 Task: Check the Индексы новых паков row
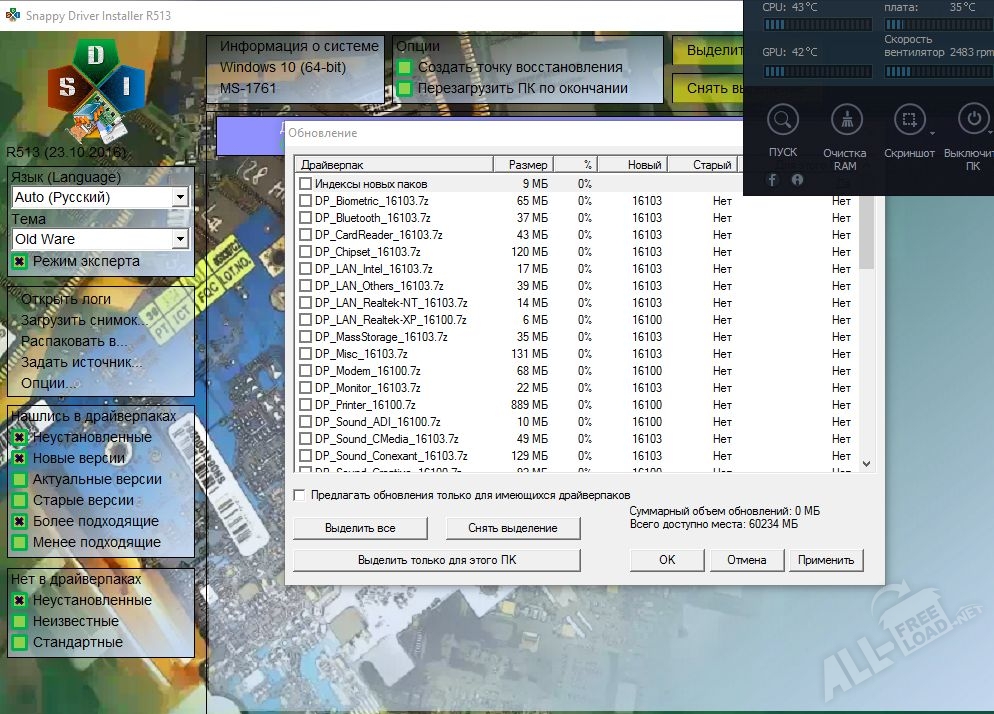(x=306, y=184)
